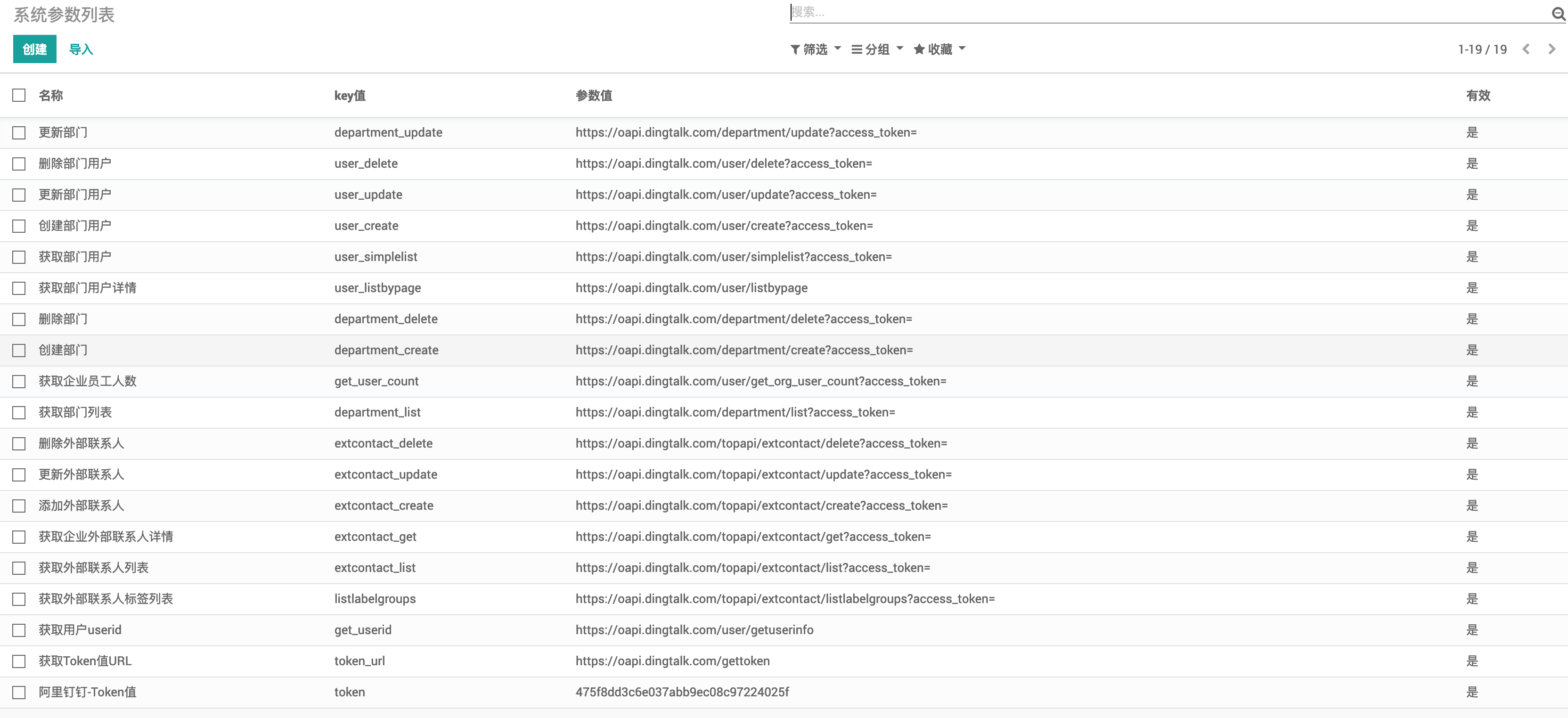Viewport: 1568px width, 718px height.
Task: Click the extcontact_update key cell
Action: 386,474
